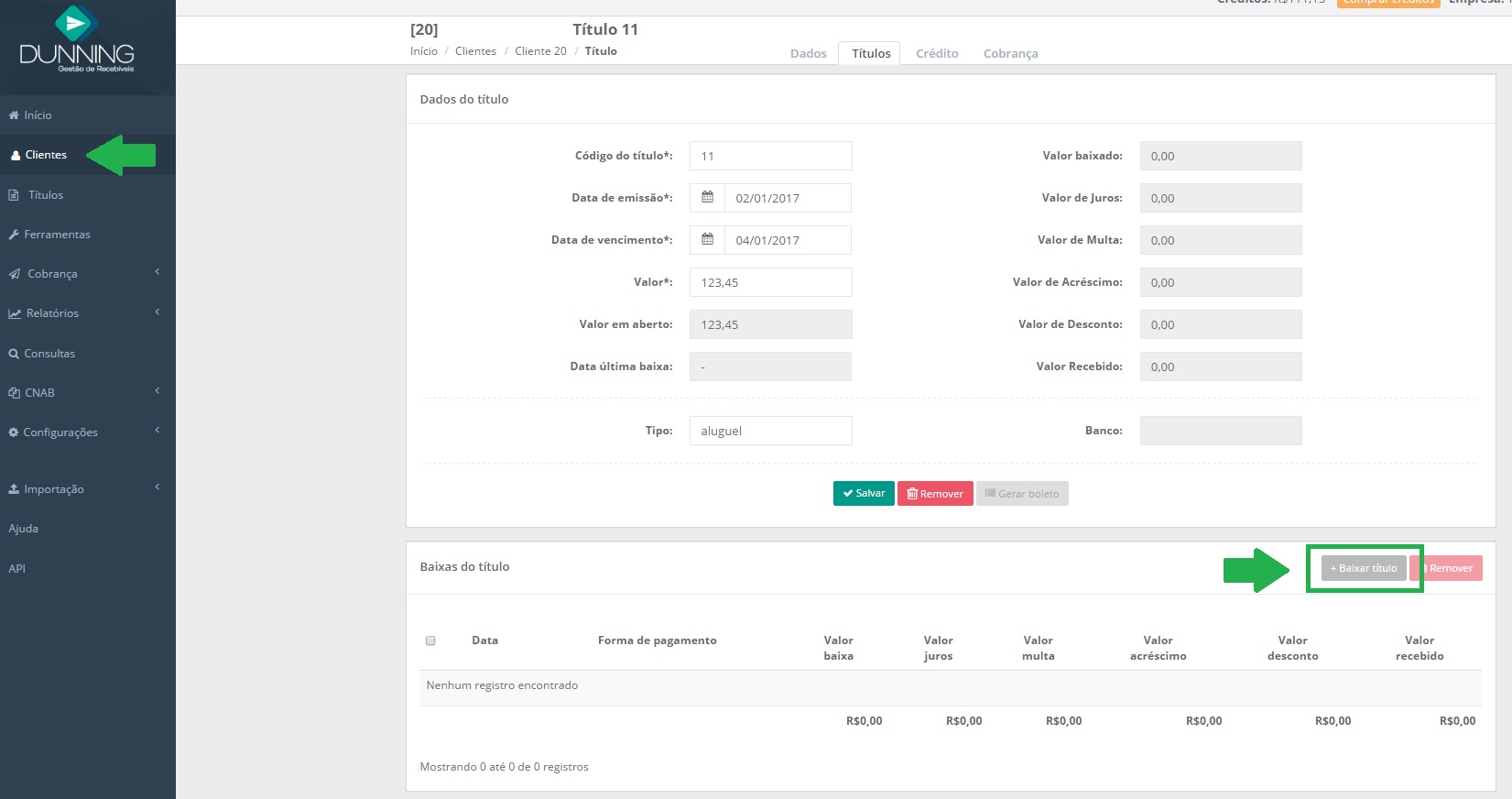
Task: Click the document icon beside Títulos in the sidebar
Action: point(14,195)
